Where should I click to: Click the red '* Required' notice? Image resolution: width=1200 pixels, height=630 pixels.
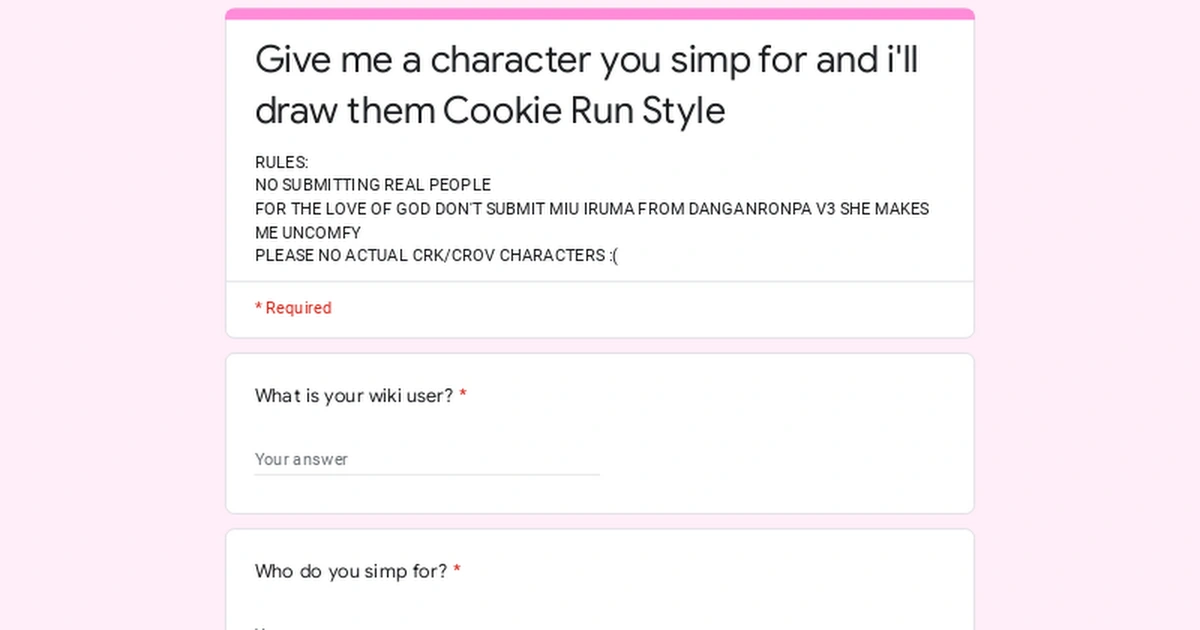[x=293, y=308]
